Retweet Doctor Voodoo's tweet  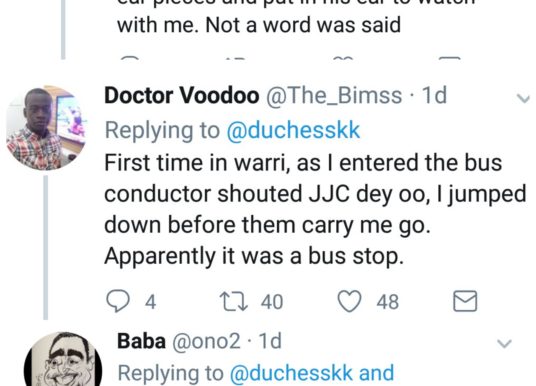pos(233,301)
